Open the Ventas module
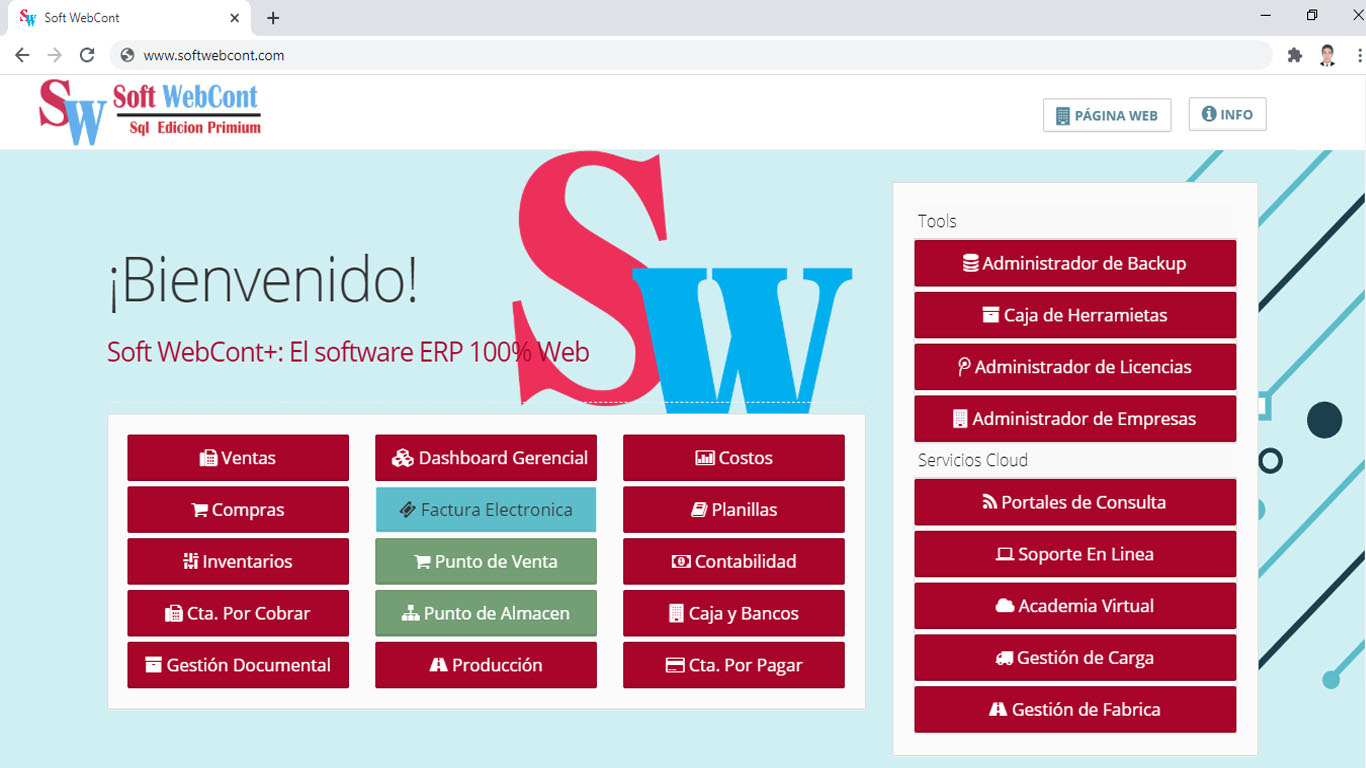The image size is (1366, 768). [x=238, y=458]
